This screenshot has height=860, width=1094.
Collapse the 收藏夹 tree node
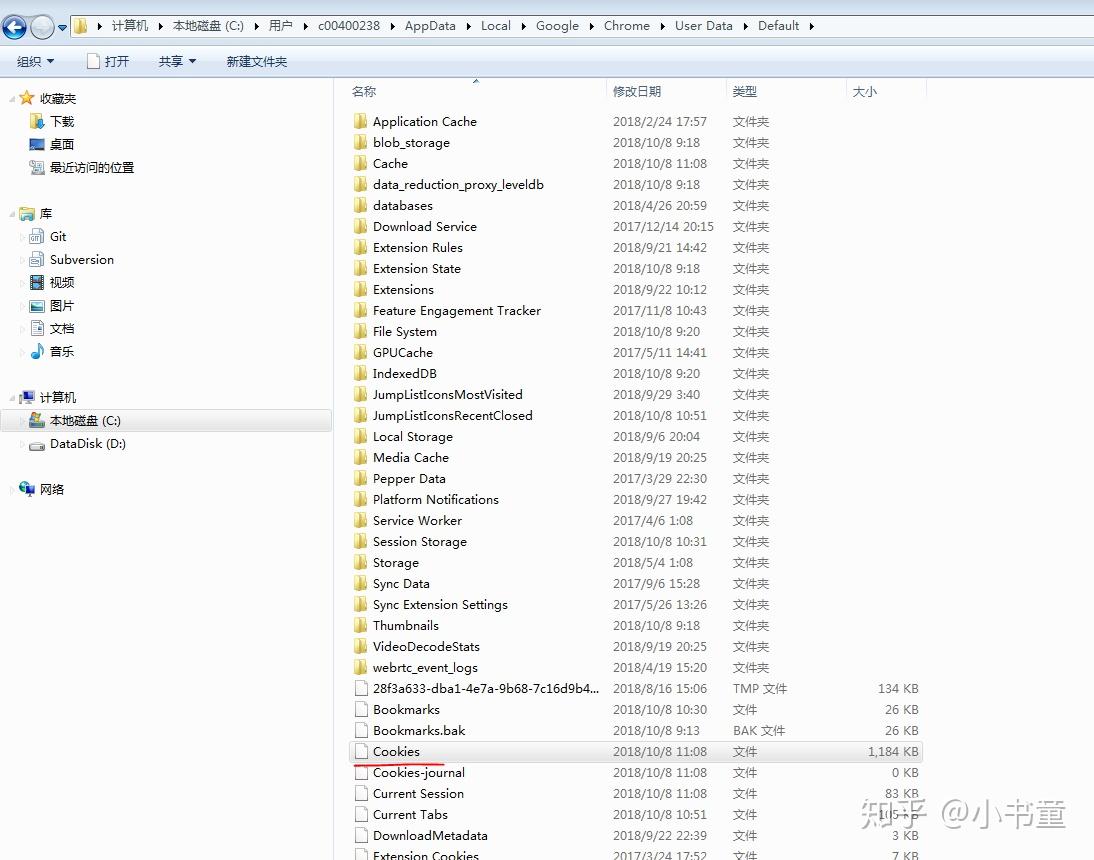[12, 99]
